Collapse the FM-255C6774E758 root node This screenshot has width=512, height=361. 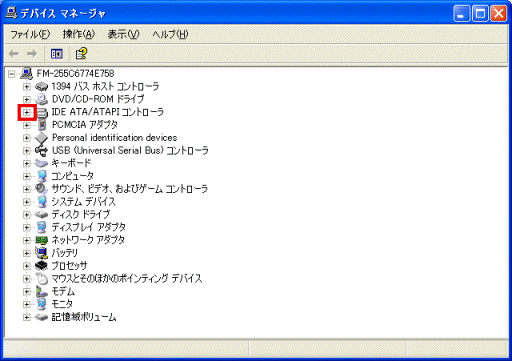(x=12, y=74)
